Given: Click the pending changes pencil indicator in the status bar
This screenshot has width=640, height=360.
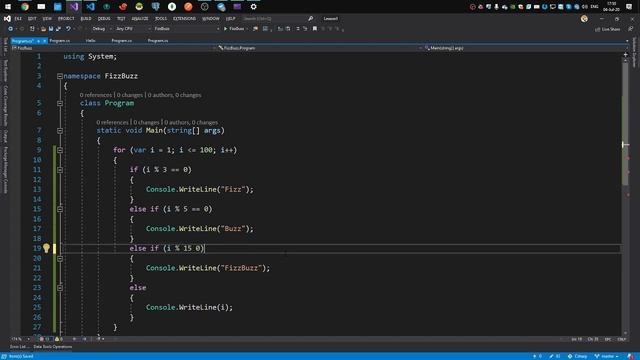Looking at the screenshot, I should 554,356.
